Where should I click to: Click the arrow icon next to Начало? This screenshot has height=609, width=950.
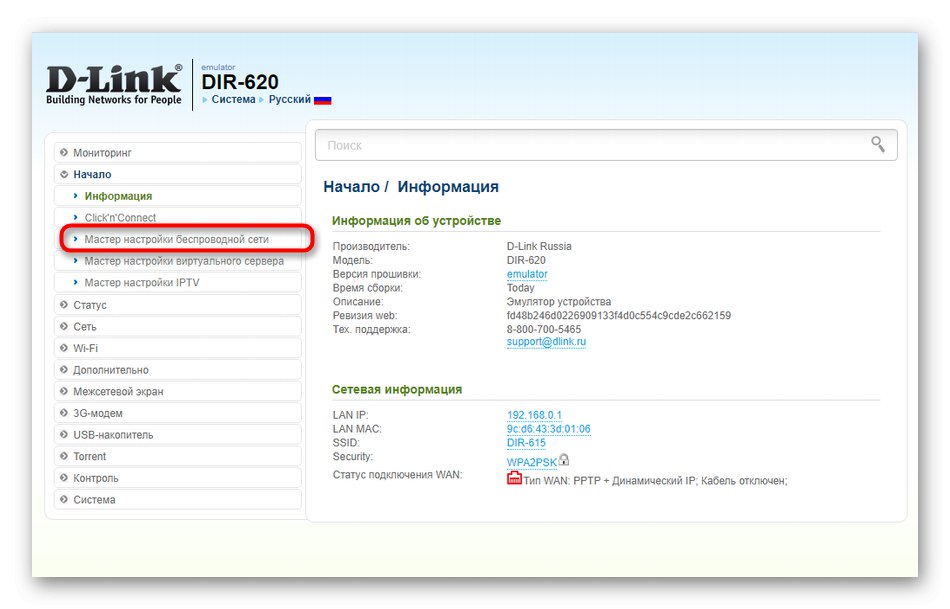click(x=64, y=174)
